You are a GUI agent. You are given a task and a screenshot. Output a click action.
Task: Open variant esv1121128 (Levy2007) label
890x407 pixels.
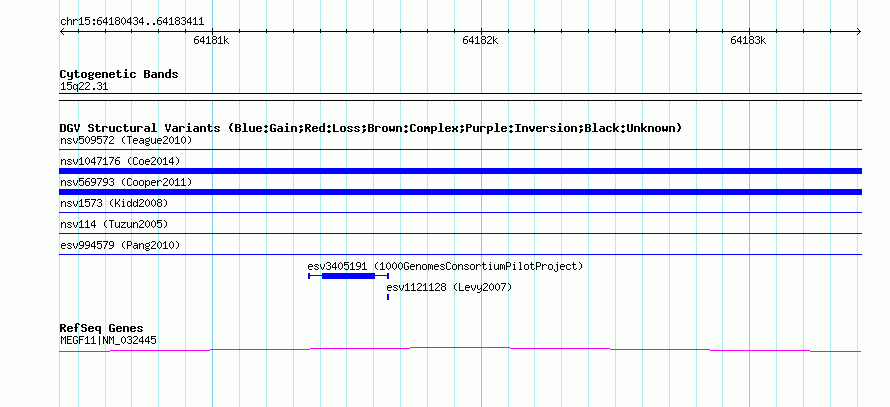[449, 287]
